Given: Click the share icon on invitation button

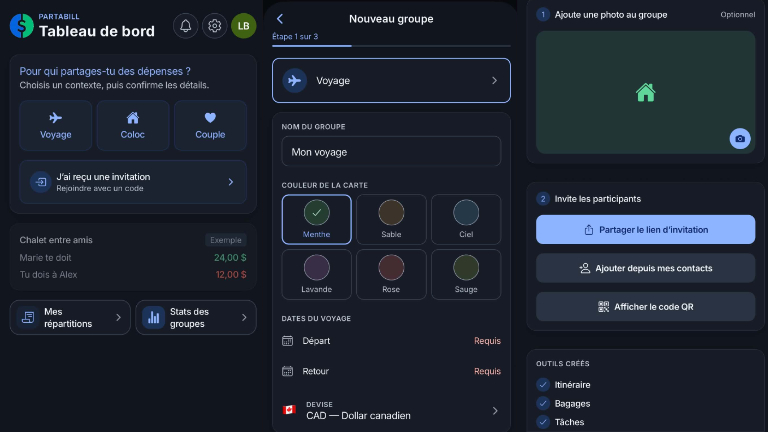Looking at the screenshot, I should pyautogui.click(x=589, y=230).
